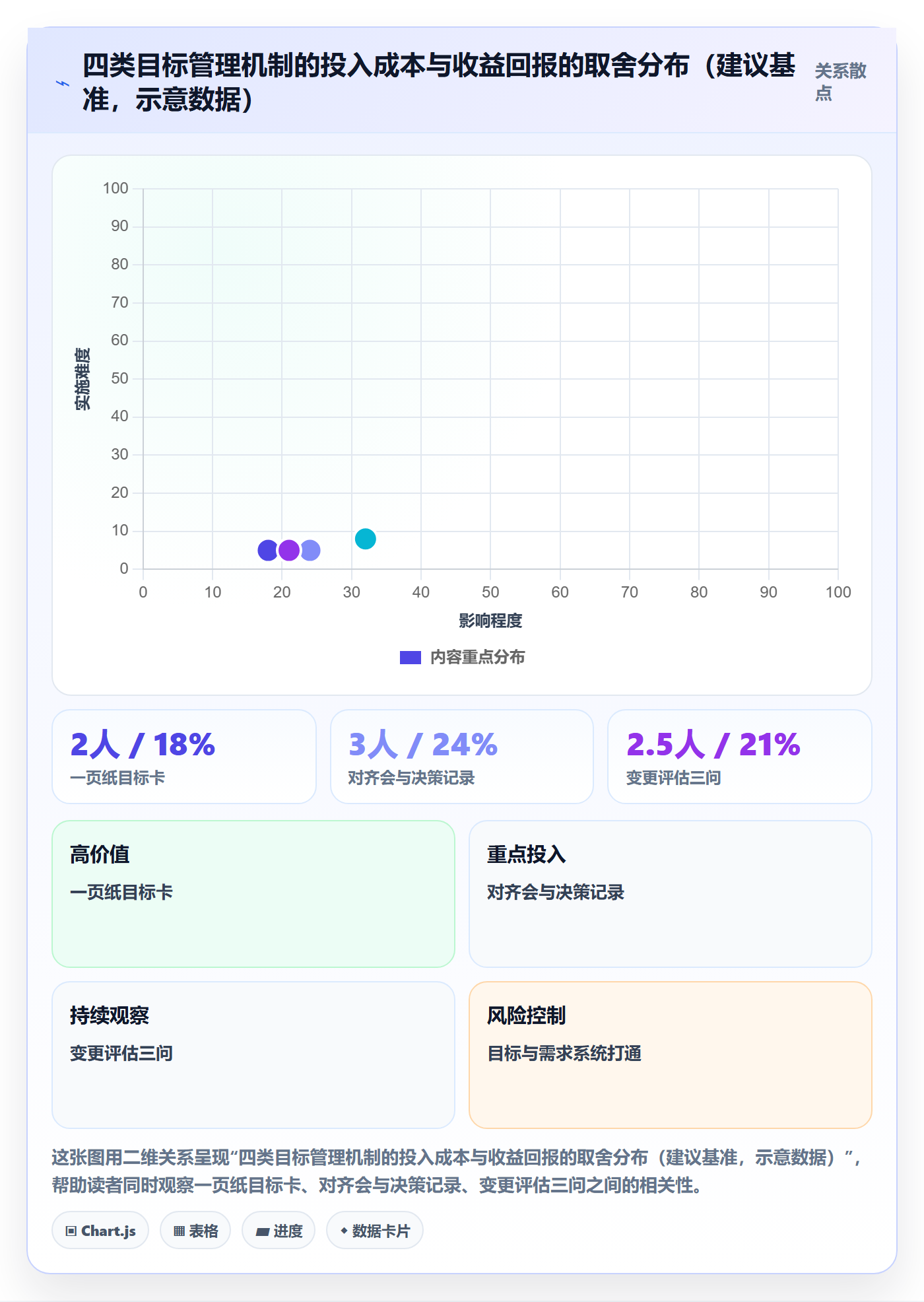
Task: Click the 进度 tag pill
Action: (279, 1231)
